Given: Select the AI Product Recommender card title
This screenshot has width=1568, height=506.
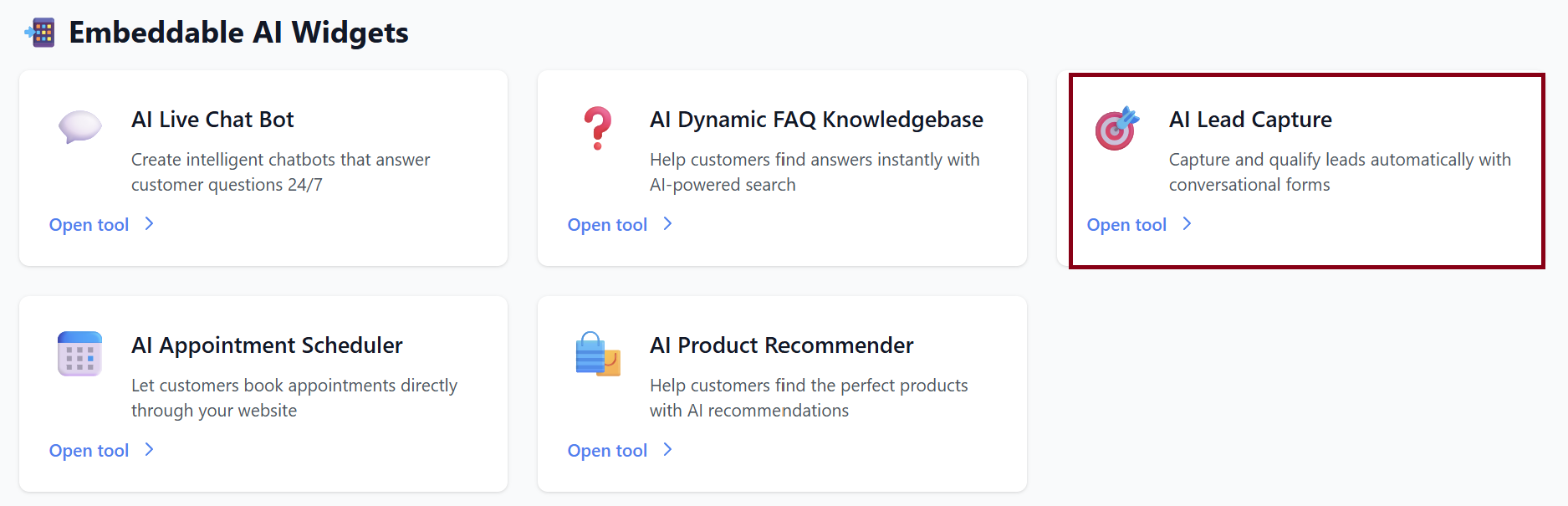Looking at the screenshot, I should (x=781, y=345).
